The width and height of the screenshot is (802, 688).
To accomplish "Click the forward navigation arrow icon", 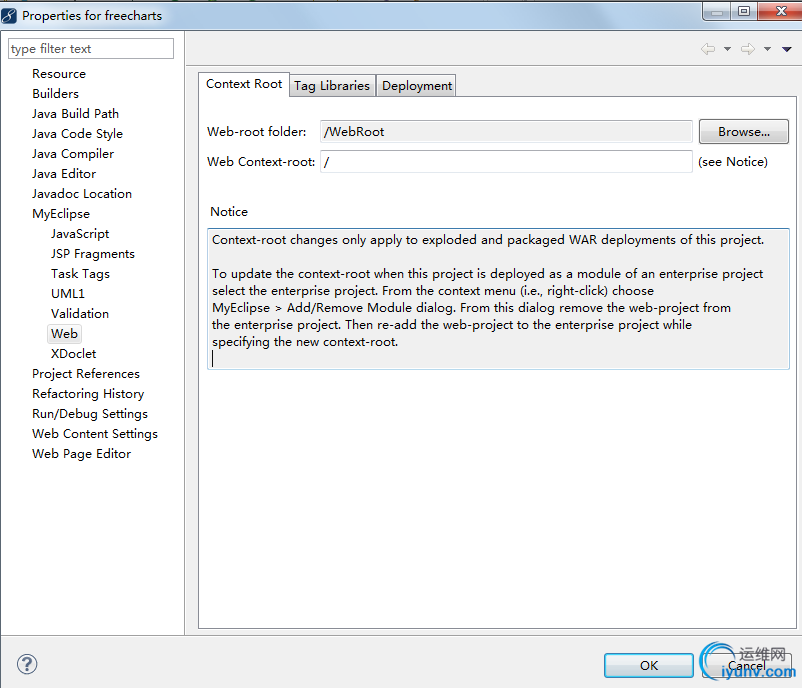I will [748, 49].
